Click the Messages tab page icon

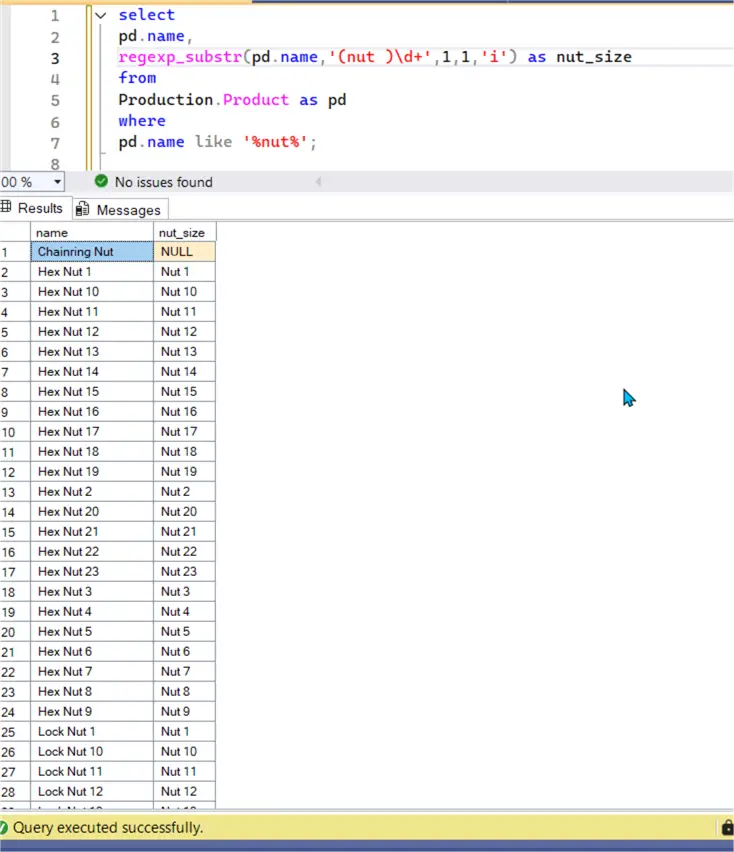point(83,209)
